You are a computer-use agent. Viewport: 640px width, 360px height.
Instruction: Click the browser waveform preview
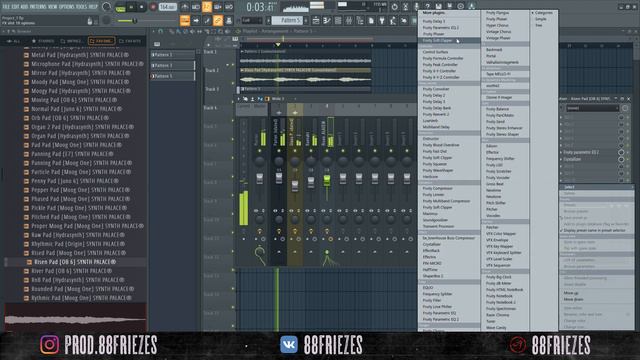point(76,318)
